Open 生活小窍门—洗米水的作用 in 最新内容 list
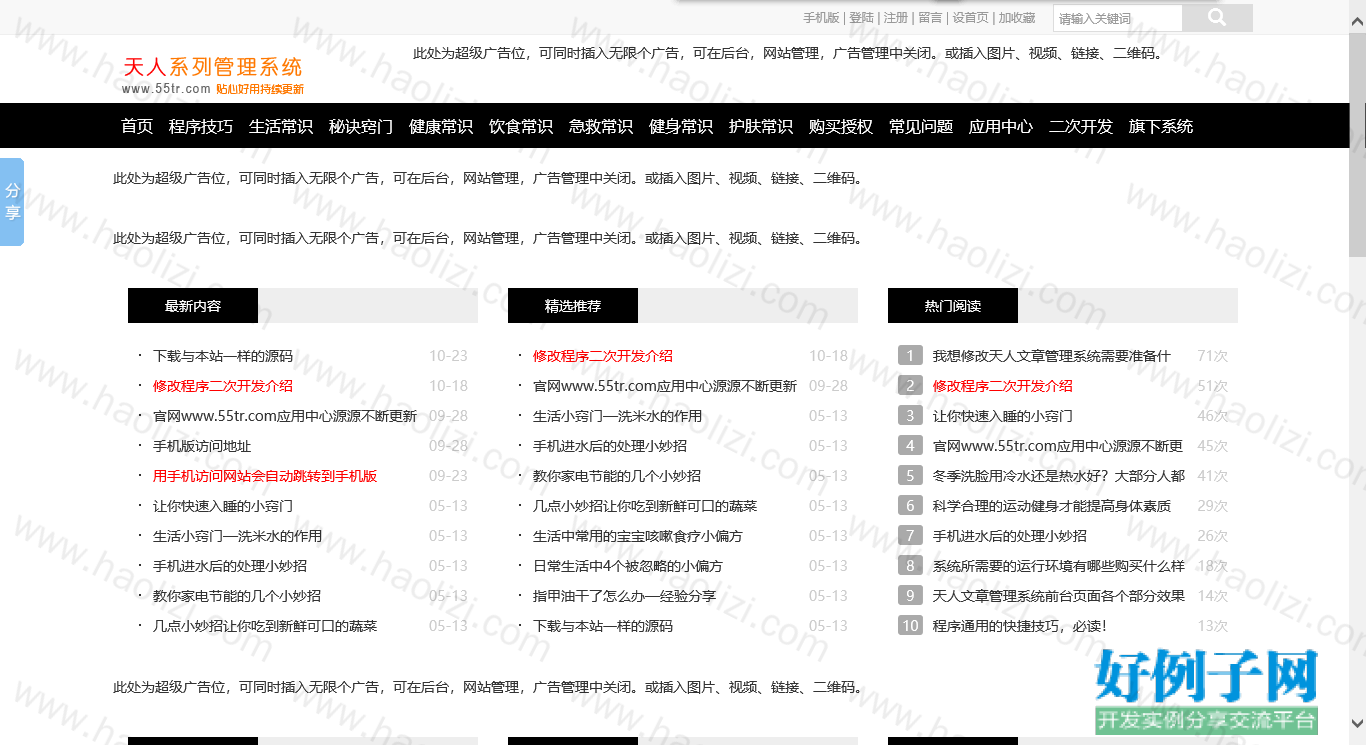The image size is (1366, 745). point(238,536)
